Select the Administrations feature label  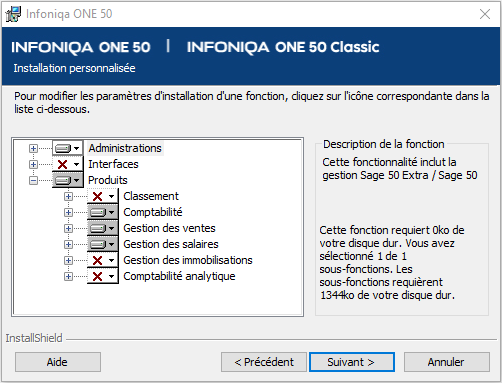125,148
